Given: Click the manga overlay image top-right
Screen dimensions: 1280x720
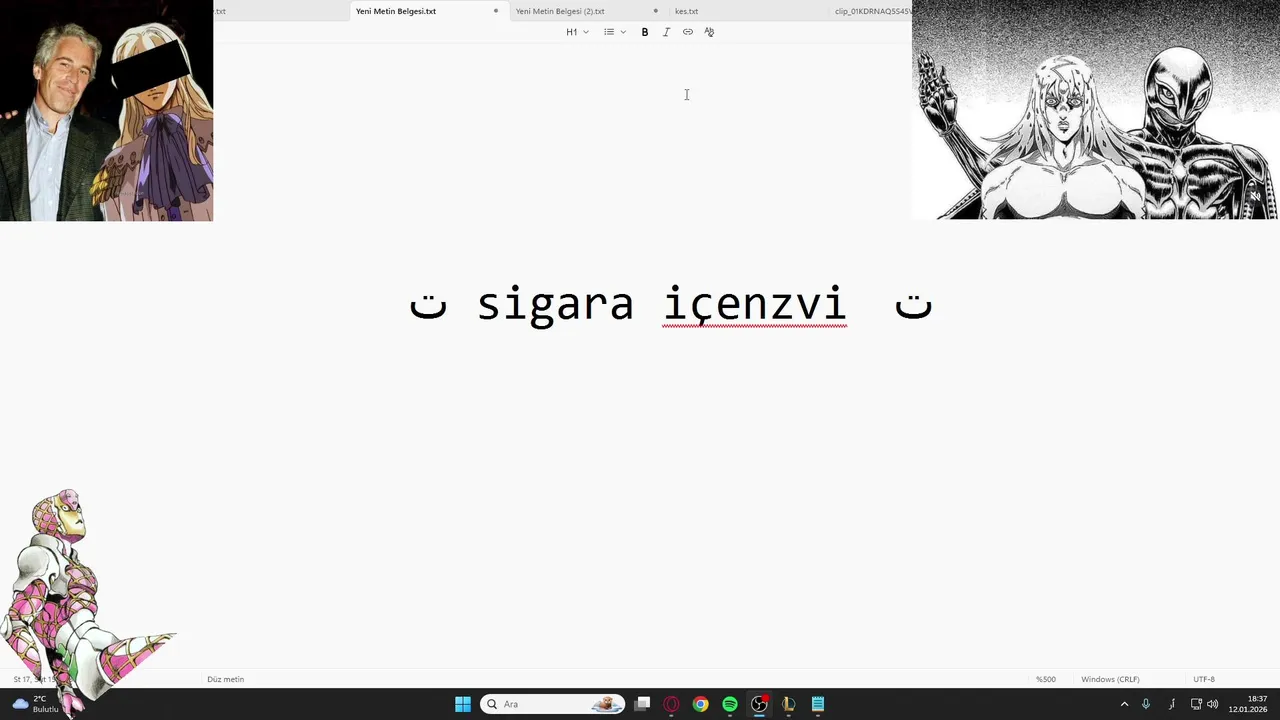Looking at the screenshot, I should click(1095, 110).
